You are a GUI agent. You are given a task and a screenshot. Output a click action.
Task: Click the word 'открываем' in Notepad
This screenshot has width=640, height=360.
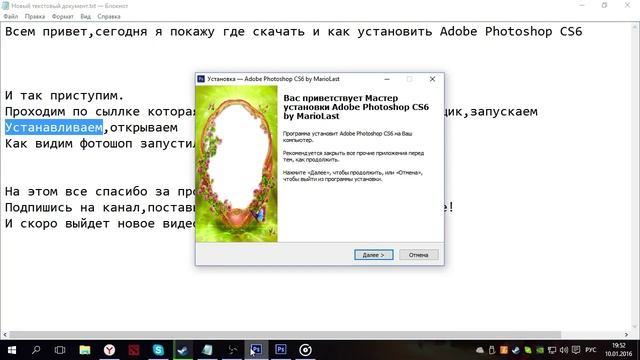[144, 127]
